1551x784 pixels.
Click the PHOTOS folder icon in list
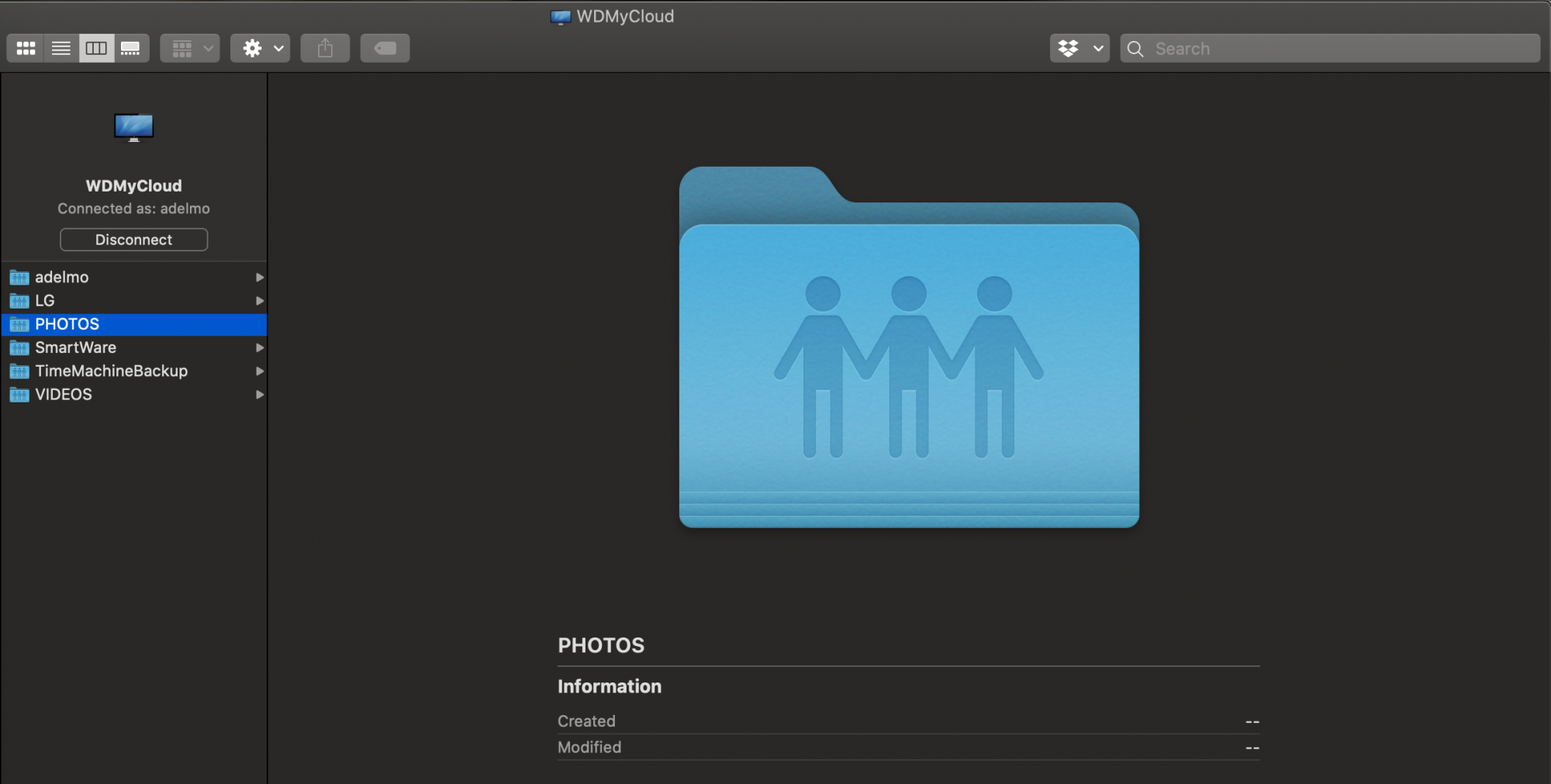coord(19,324)
